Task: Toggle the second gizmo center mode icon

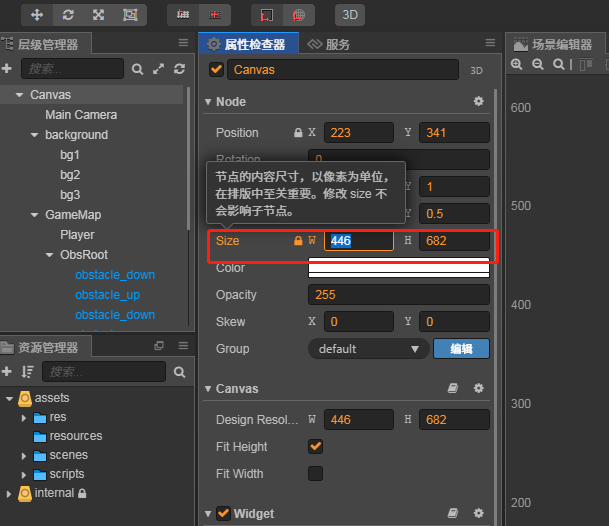Action: (215, 15)
